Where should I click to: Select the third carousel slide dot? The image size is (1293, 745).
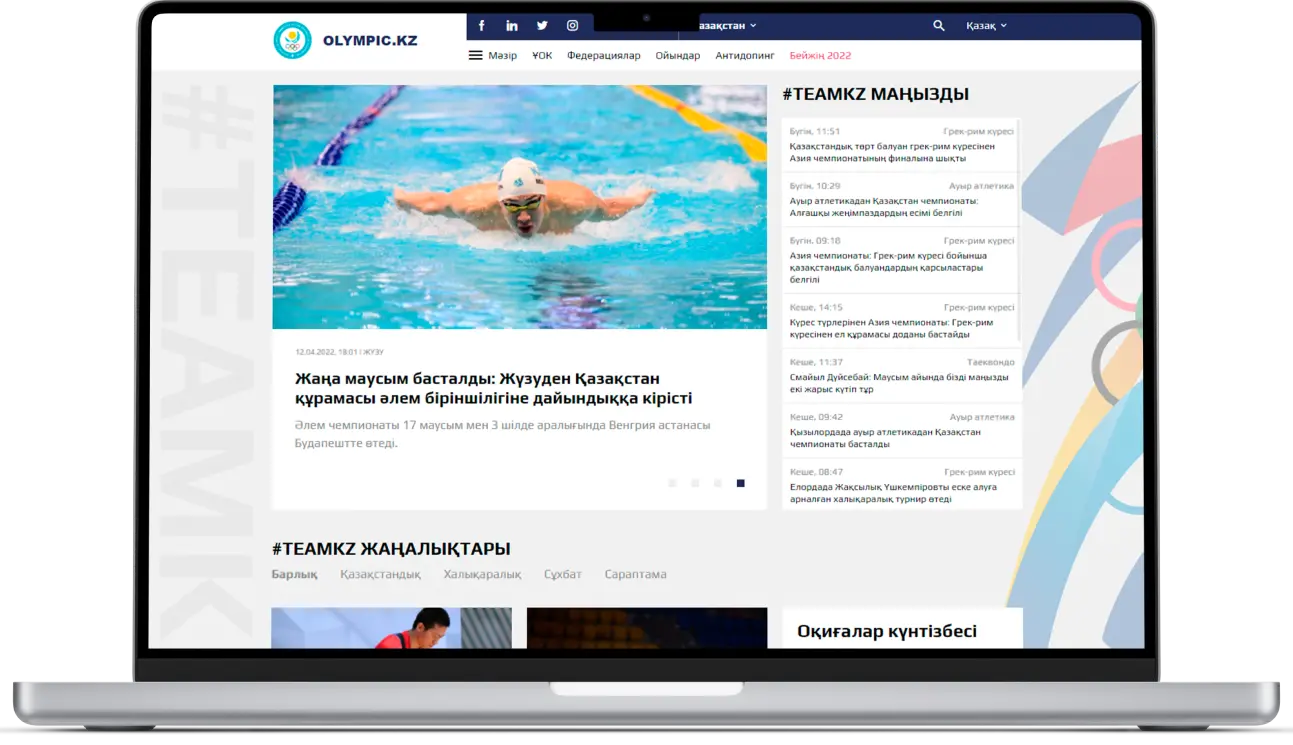[x=718, y=483]
